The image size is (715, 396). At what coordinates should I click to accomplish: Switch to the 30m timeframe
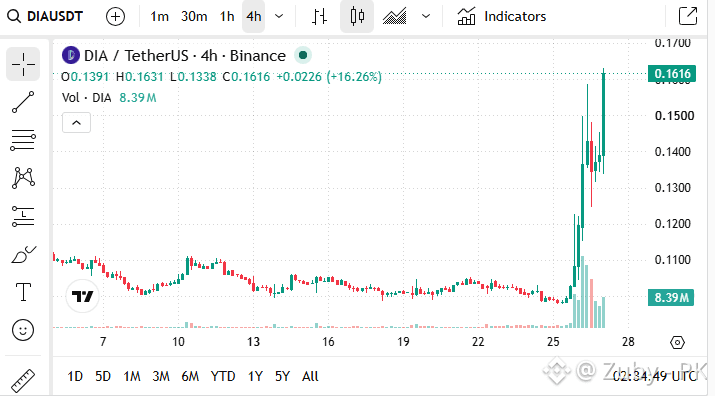(194, 16)
